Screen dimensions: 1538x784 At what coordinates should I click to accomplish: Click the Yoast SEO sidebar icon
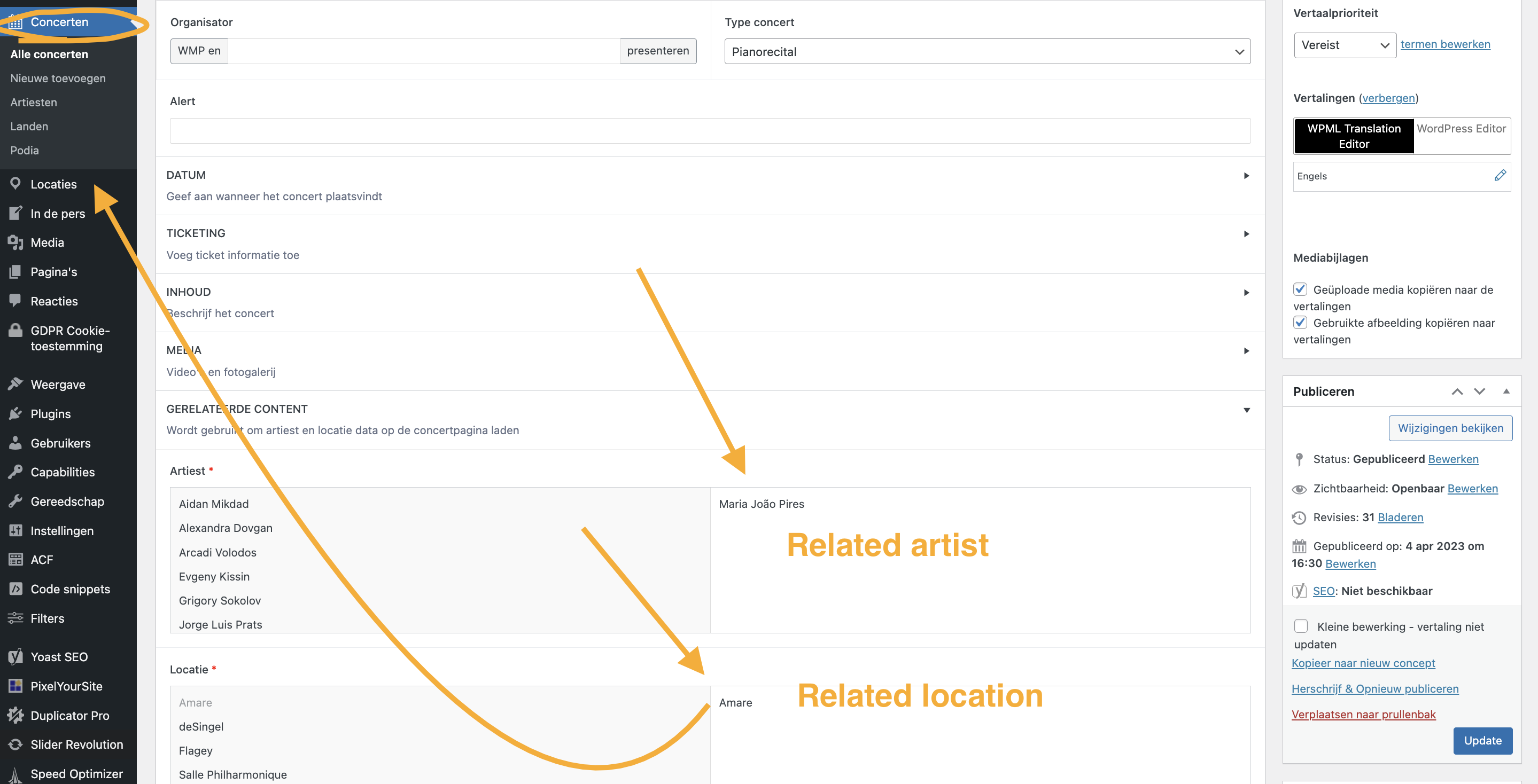point(15,656)
